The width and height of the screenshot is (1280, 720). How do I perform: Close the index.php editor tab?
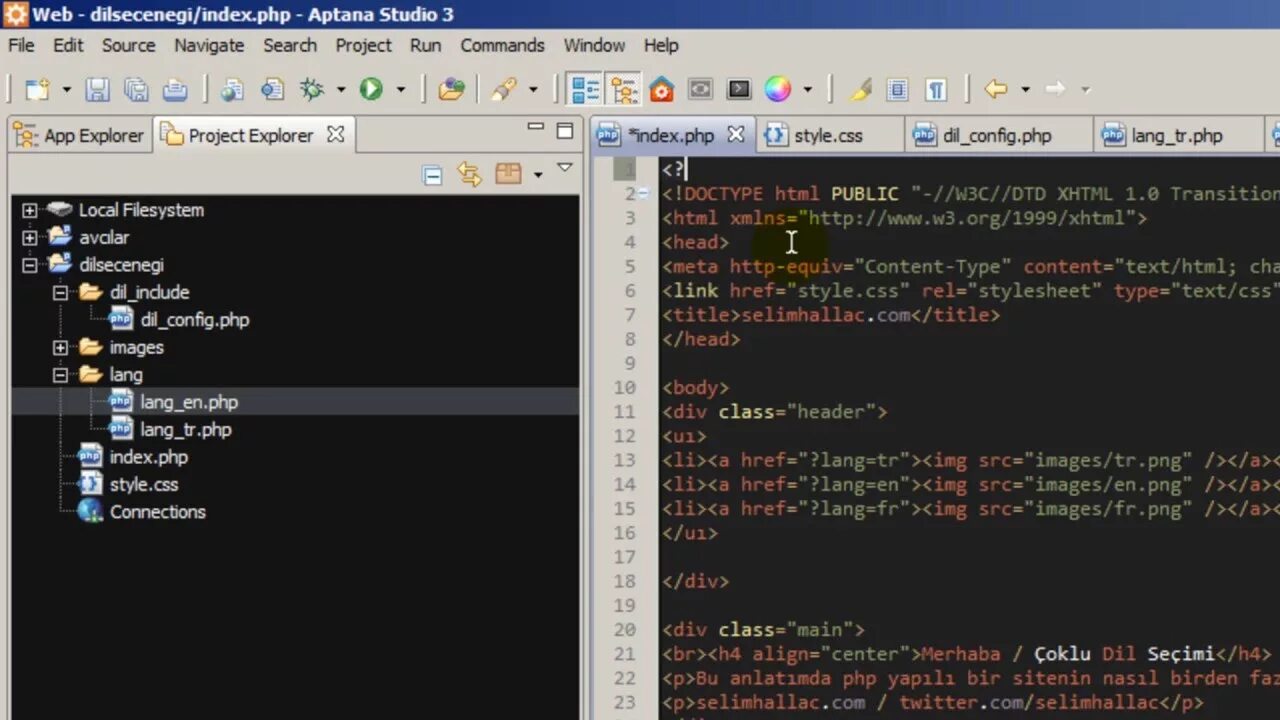(x=736, y=134)
